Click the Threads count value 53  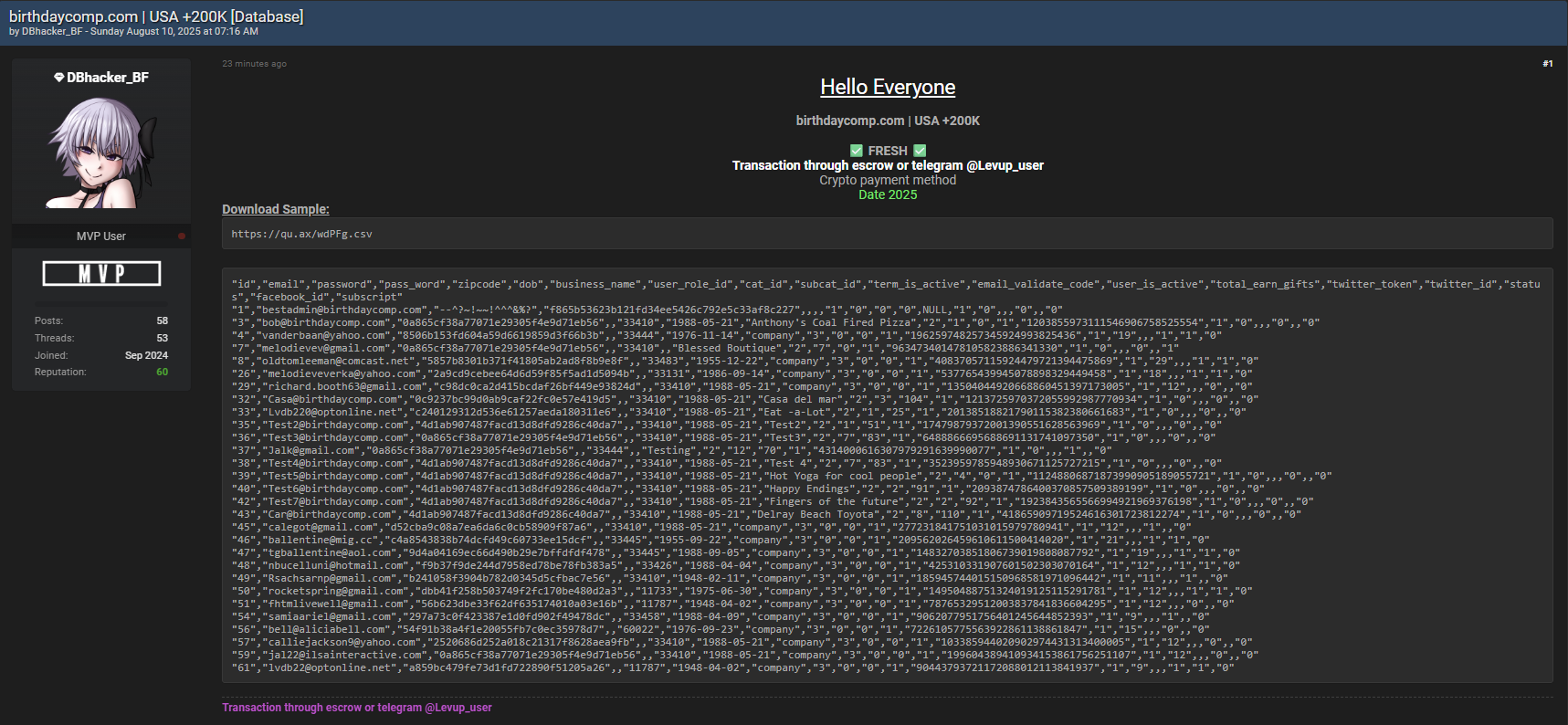coord(162,338)
